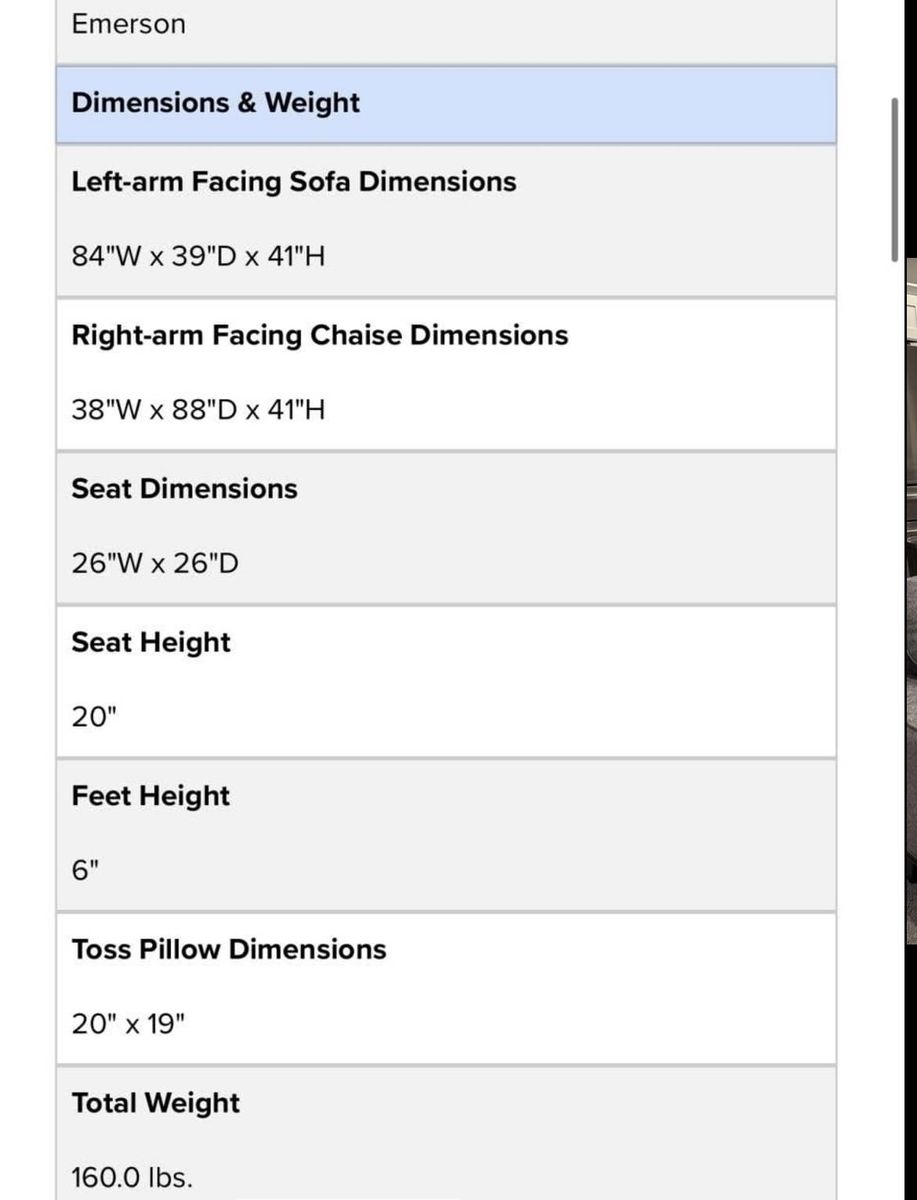Select the Seat Height heading

point(150,642)
